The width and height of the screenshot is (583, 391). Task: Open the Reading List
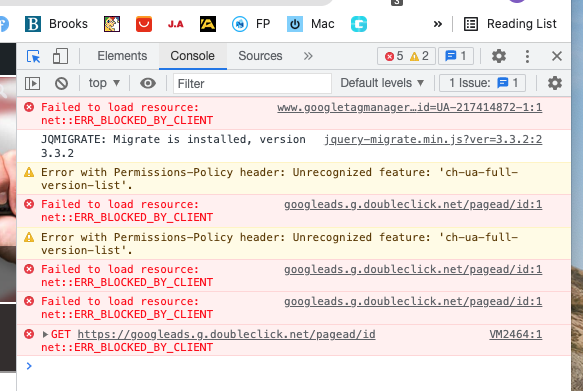(x=510, y=24)
